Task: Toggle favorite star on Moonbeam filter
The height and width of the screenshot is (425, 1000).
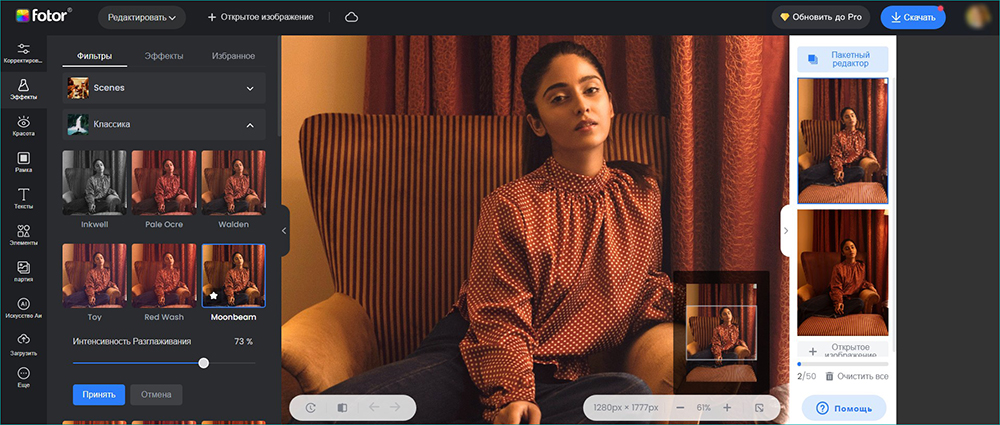Action: coord(213,296)
